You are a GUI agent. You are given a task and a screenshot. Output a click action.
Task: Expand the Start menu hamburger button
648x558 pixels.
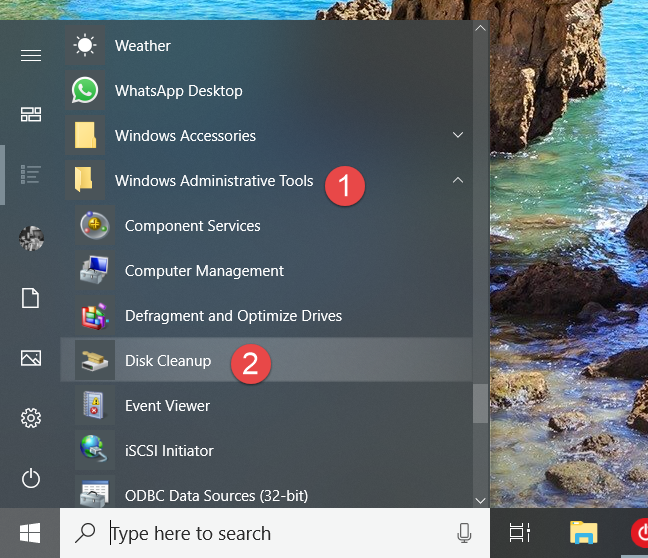pos(31,55)
